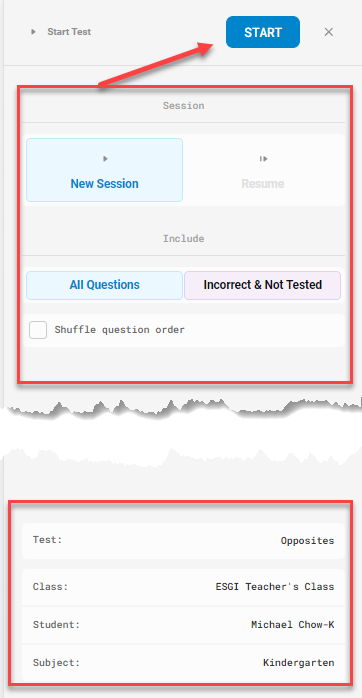Viewport: 362px width, 698px height.
Task: Click the Opposites test name value
Action: point(307,541)
